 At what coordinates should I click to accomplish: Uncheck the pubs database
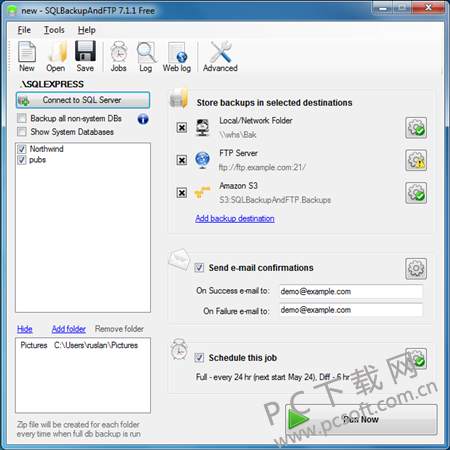22,160
